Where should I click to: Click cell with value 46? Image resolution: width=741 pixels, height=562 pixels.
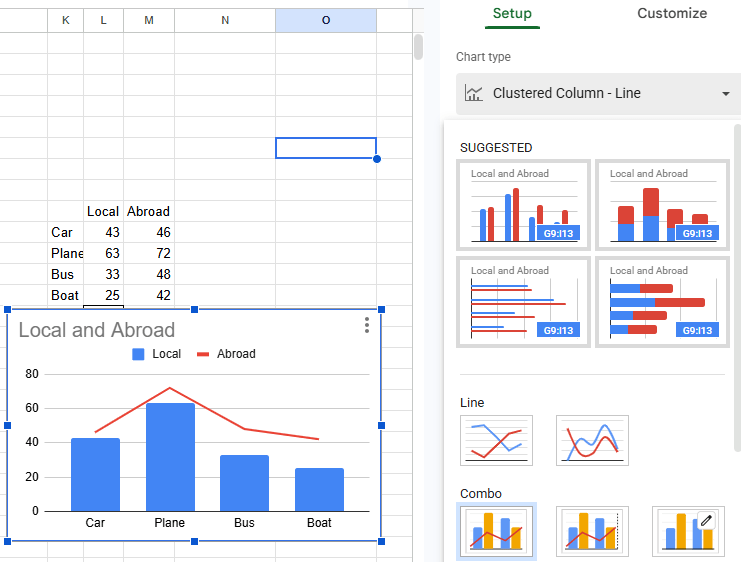(x=149, y=232)
